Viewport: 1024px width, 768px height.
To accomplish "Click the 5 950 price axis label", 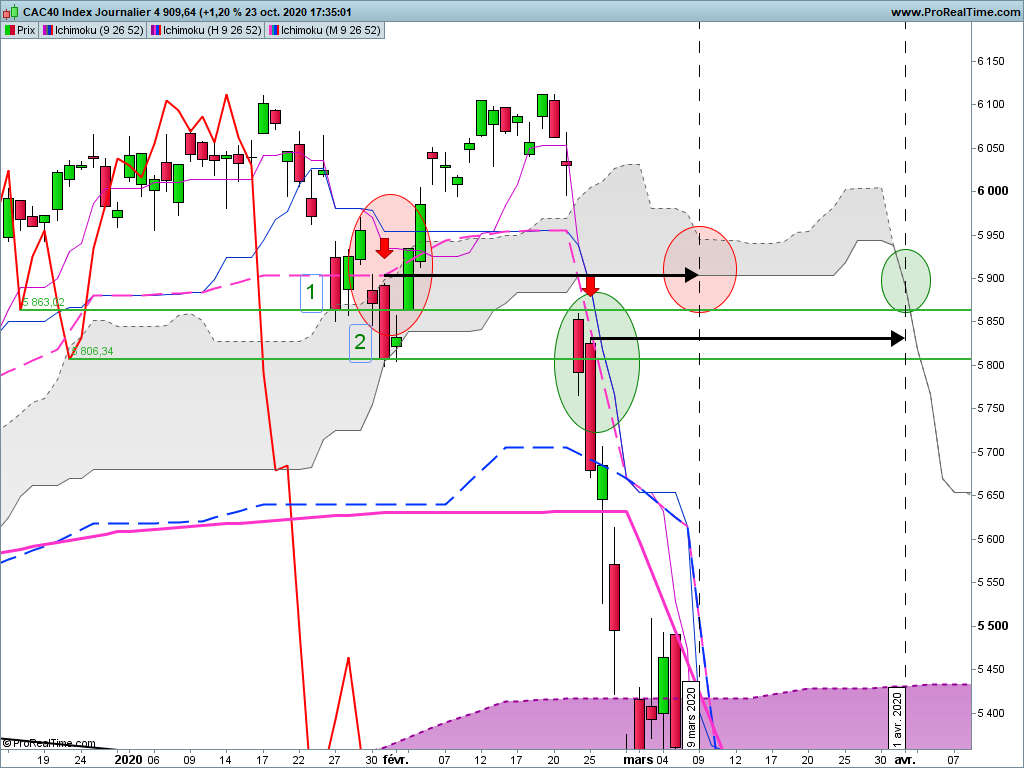I will click(x=991, y=235).
